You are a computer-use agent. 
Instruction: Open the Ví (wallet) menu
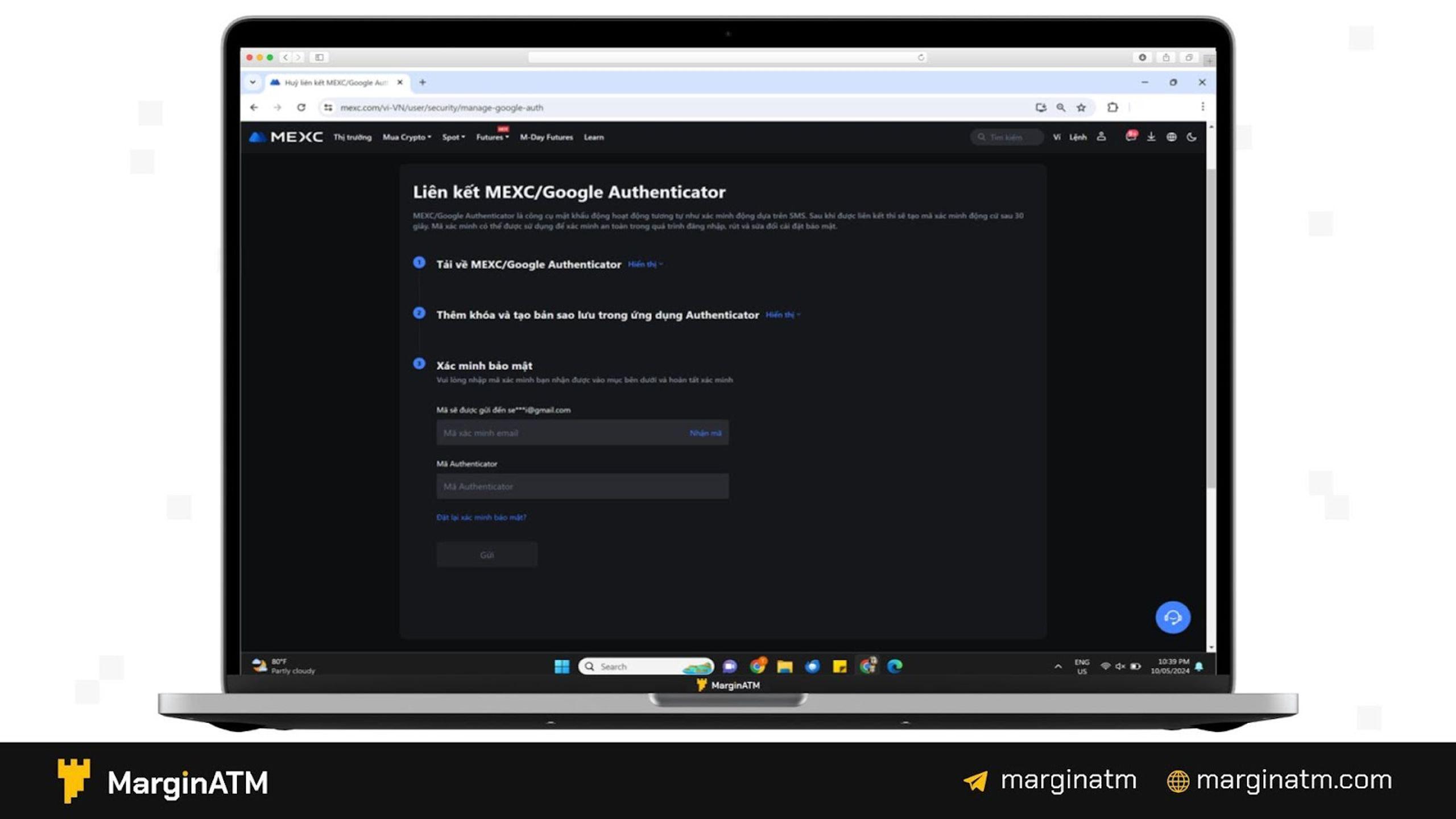(x=1057, y=137)
